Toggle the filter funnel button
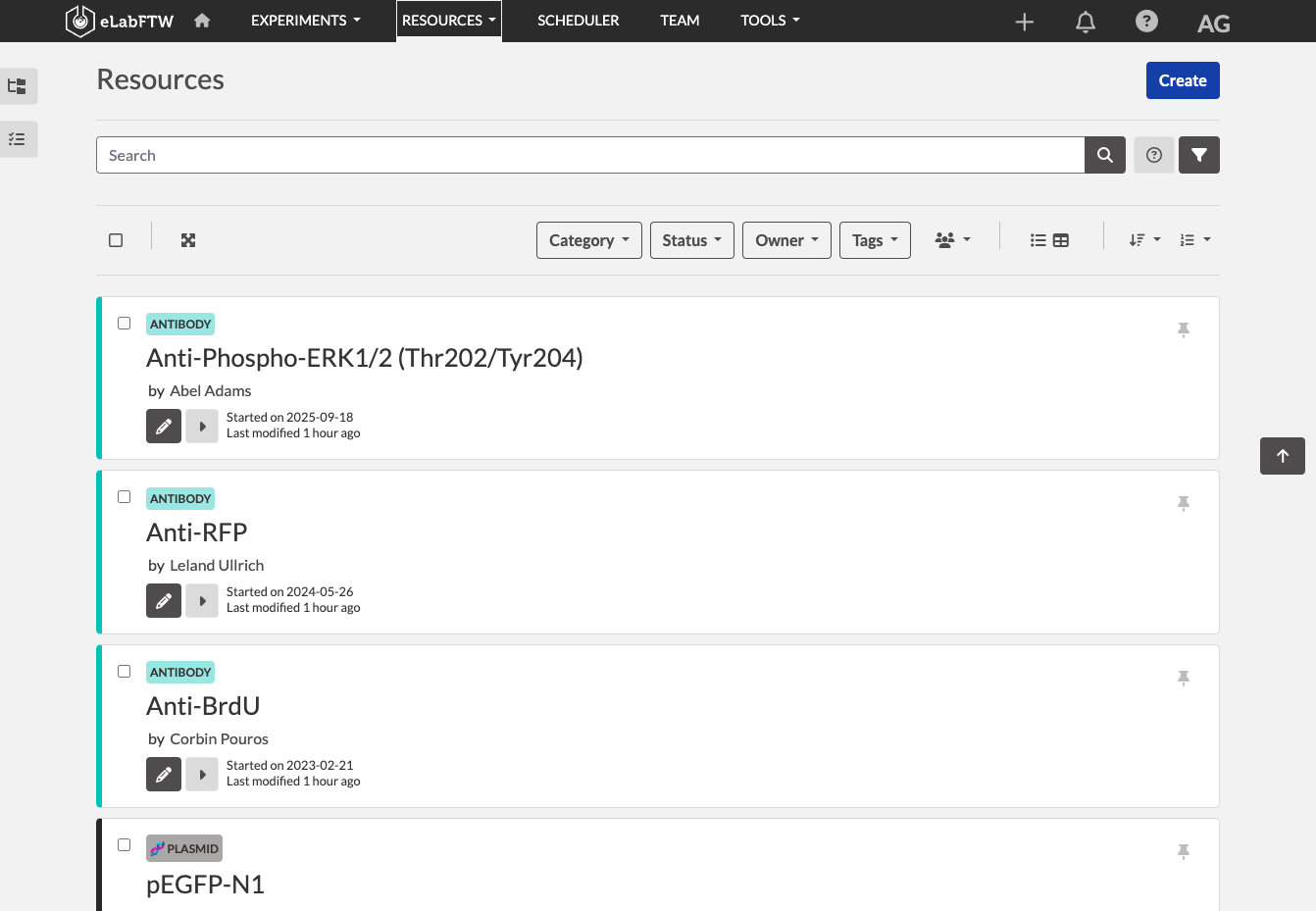This screenshot has width=1316, height=911. pyautogui.click(x=1199, y=155)
